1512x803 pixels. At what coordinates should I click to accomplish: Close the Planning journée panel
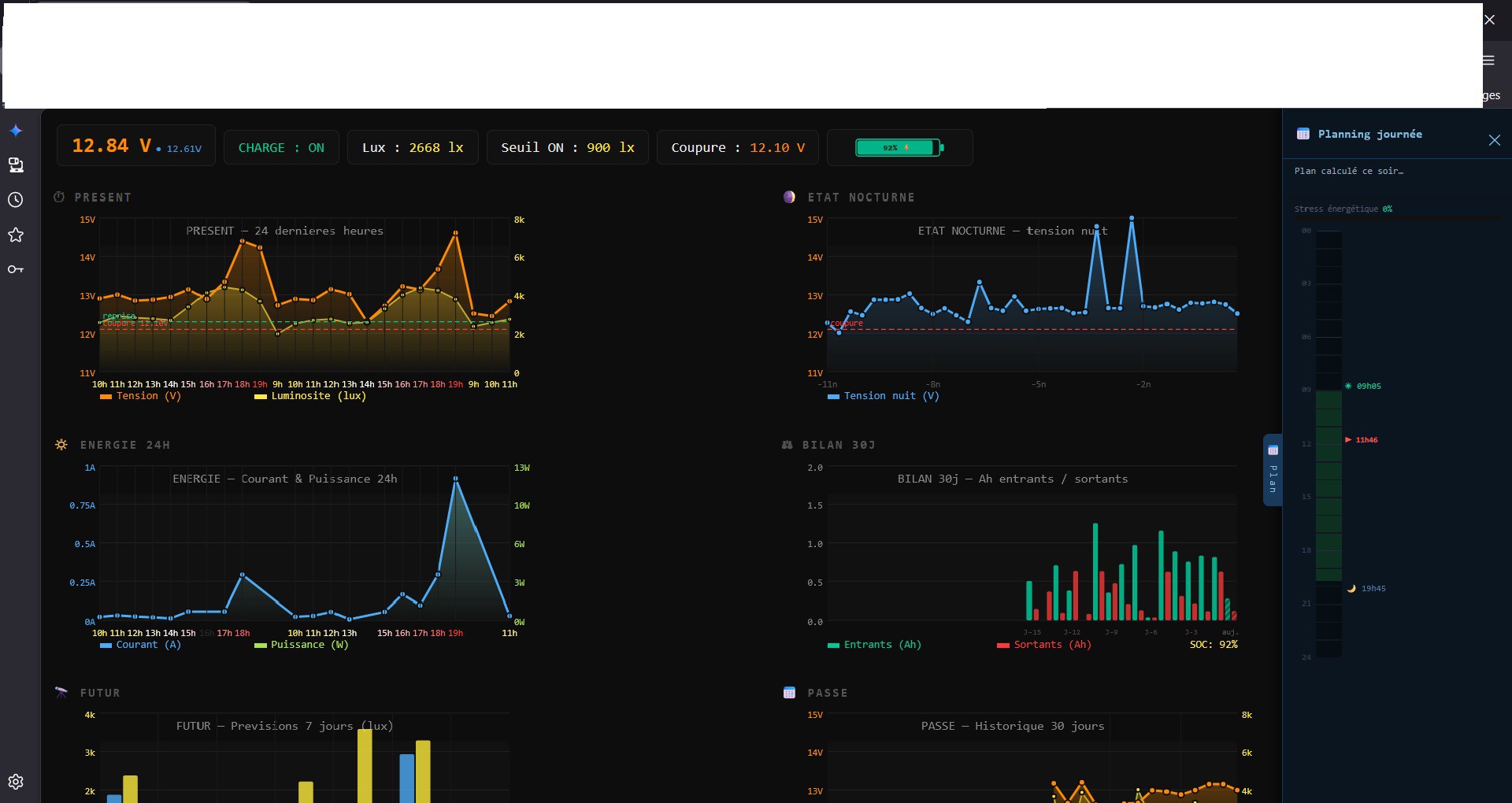coord(1494,140)
